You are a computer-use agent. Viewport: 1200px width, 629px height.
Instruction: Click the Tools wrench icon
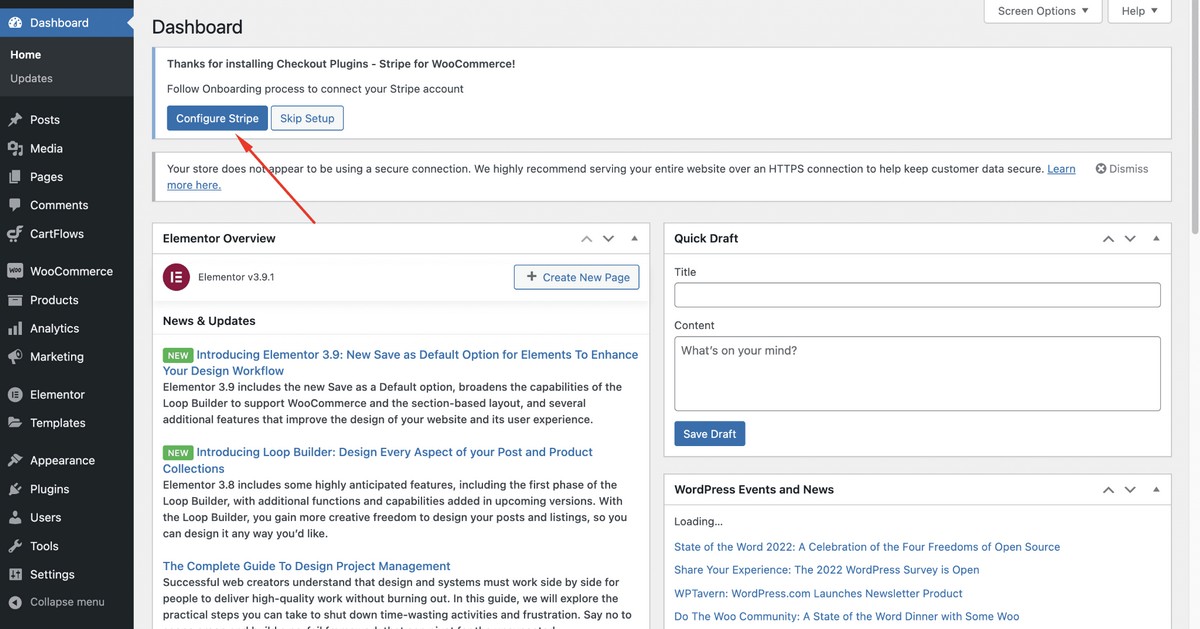(x=15, y=546)
